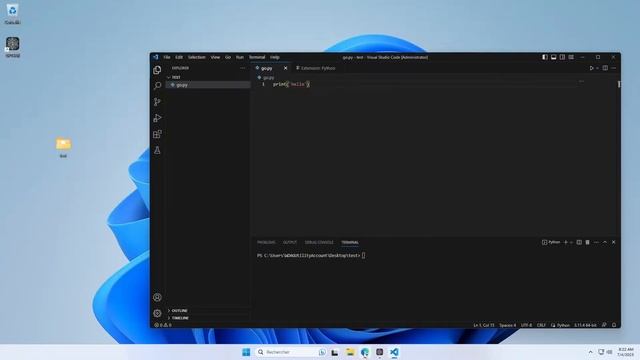Screen dimensions: 640x360
Task: Open the View menu
Action: (215, 57)
